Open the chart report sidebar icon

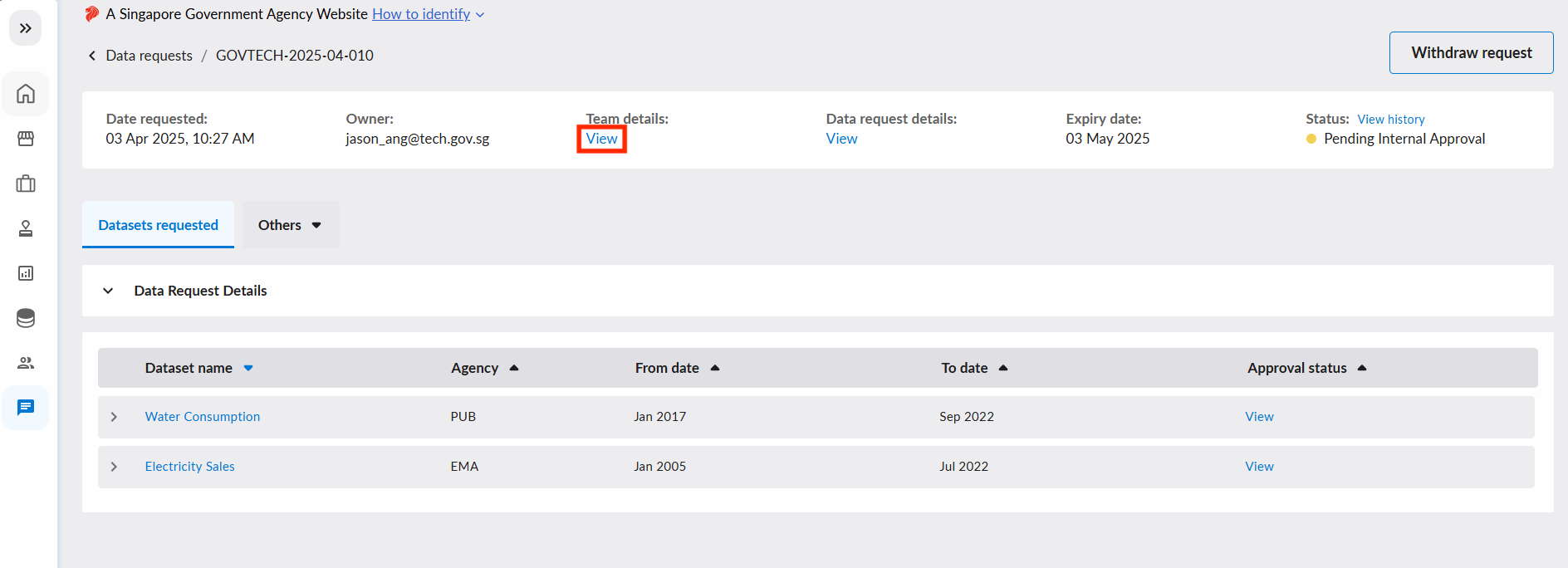26,273
